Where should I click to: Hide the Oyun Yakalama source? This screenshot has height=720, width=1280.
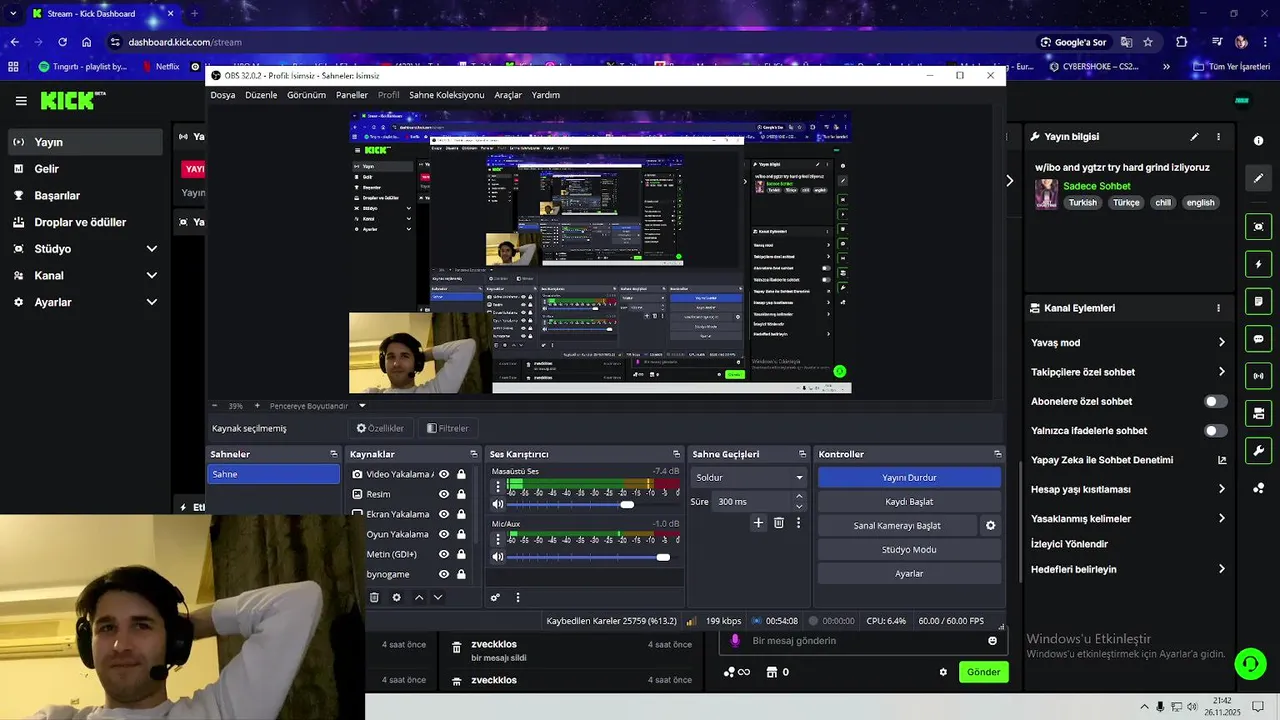[x=444, y=534]
